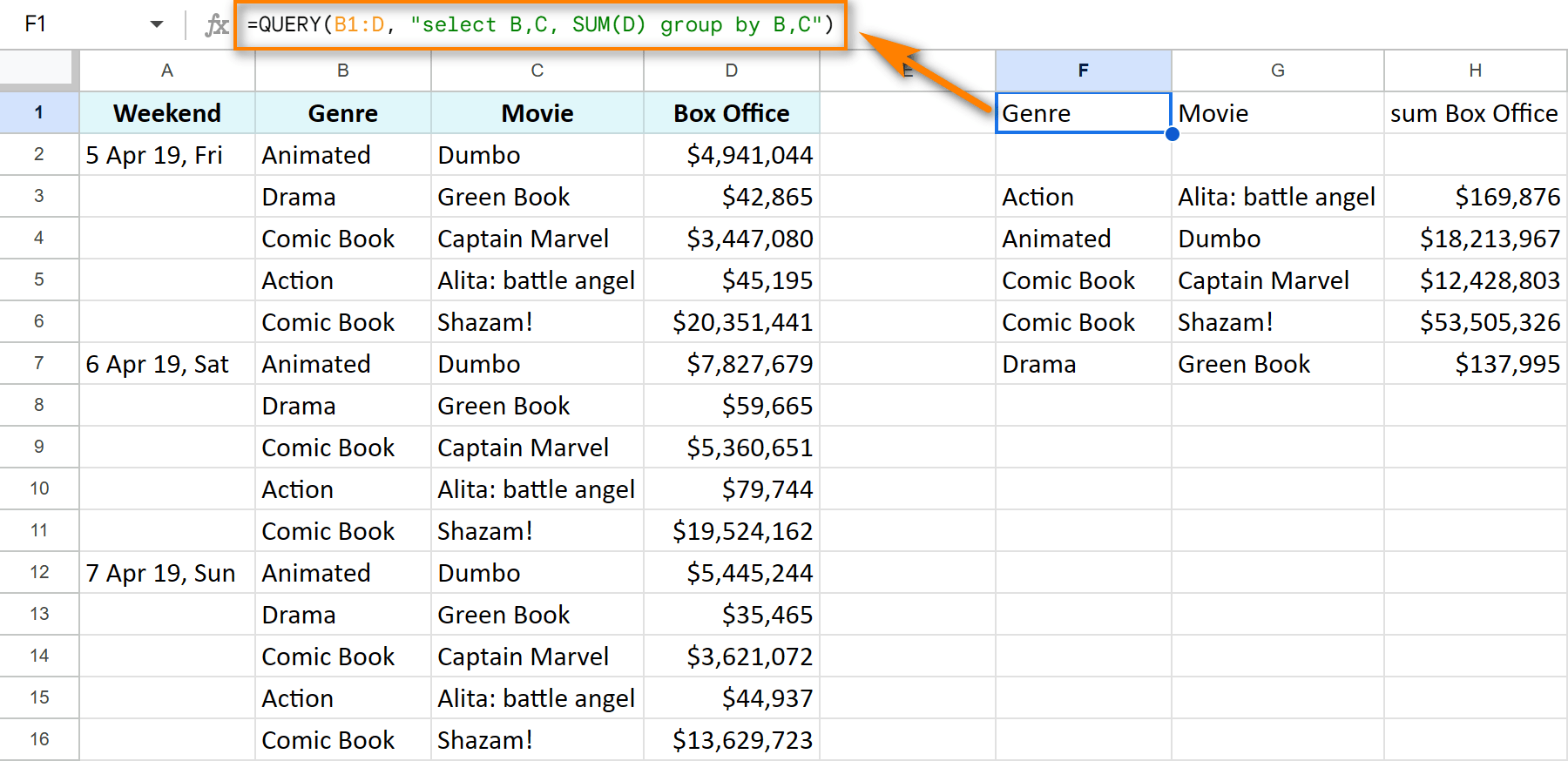Click the Drama cell in column F

tap(1084, 364)
